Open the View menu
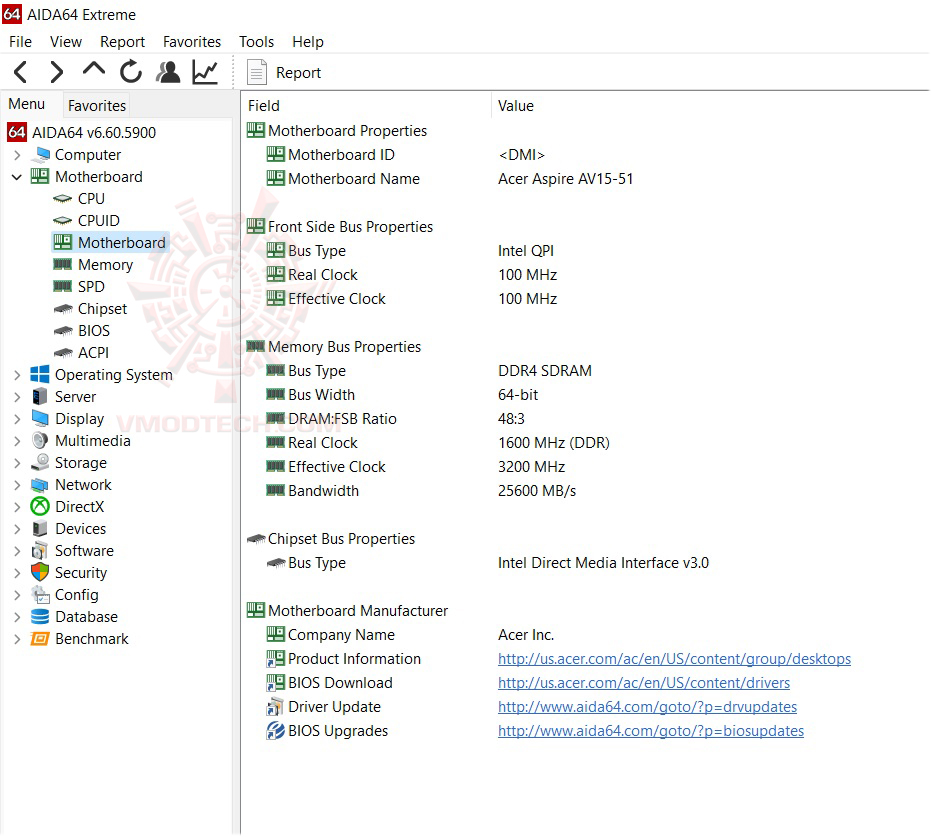The height and width of the screenshot is (837, 932). [65, 42]
